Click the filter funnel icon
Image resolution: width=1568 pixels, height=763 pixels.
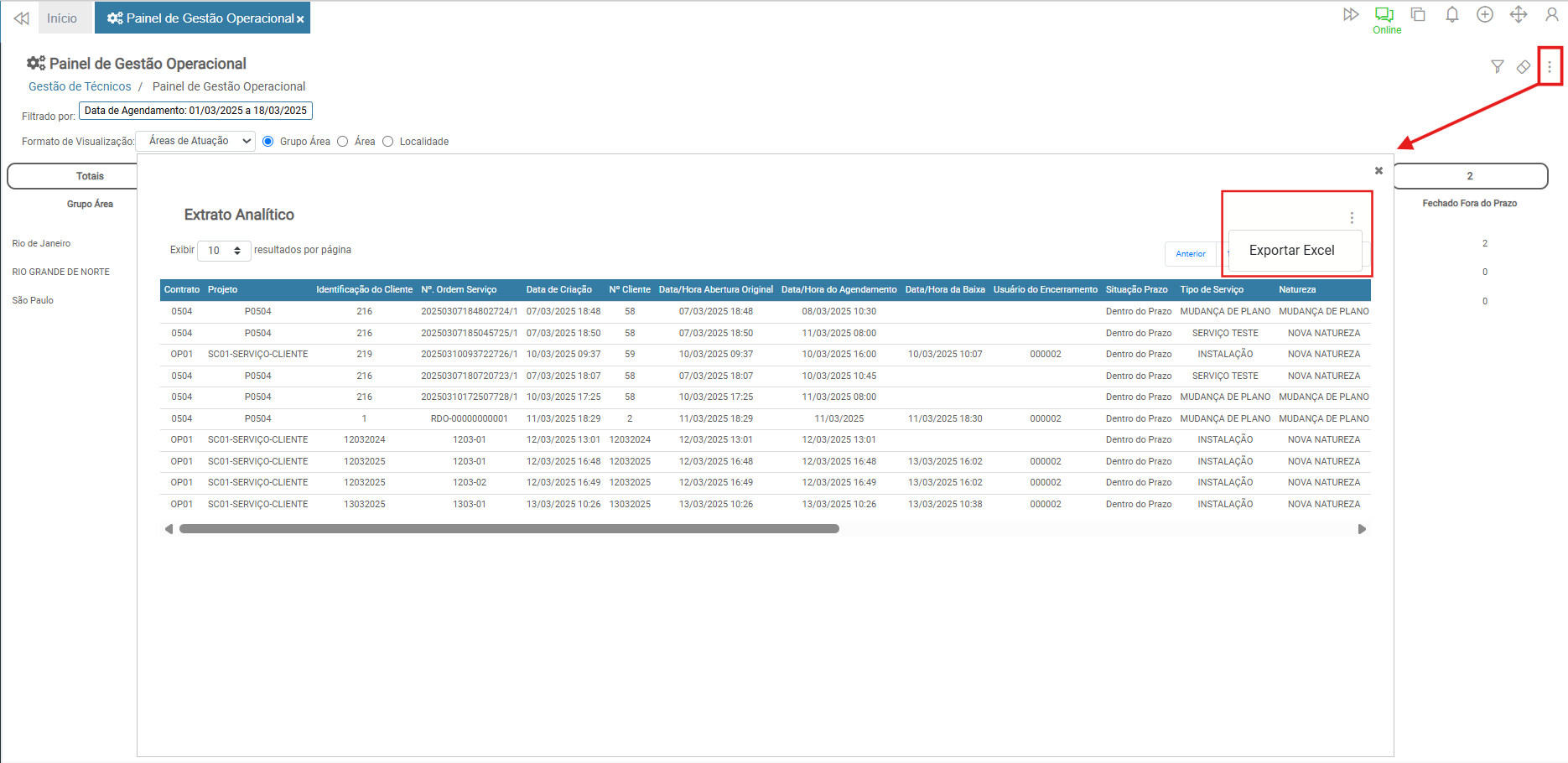(1497, 67)
